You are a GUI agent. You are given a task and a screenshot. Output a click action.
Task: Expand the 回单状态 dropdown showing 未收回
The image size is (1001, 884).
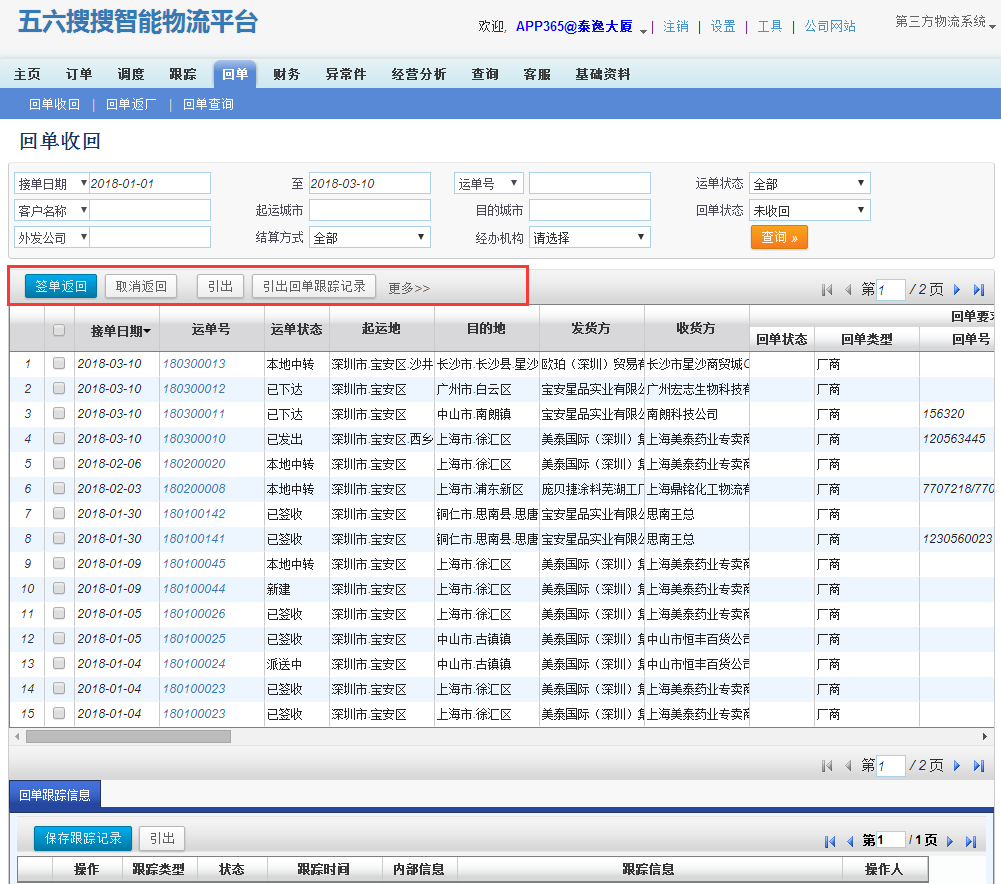point(809,211)
